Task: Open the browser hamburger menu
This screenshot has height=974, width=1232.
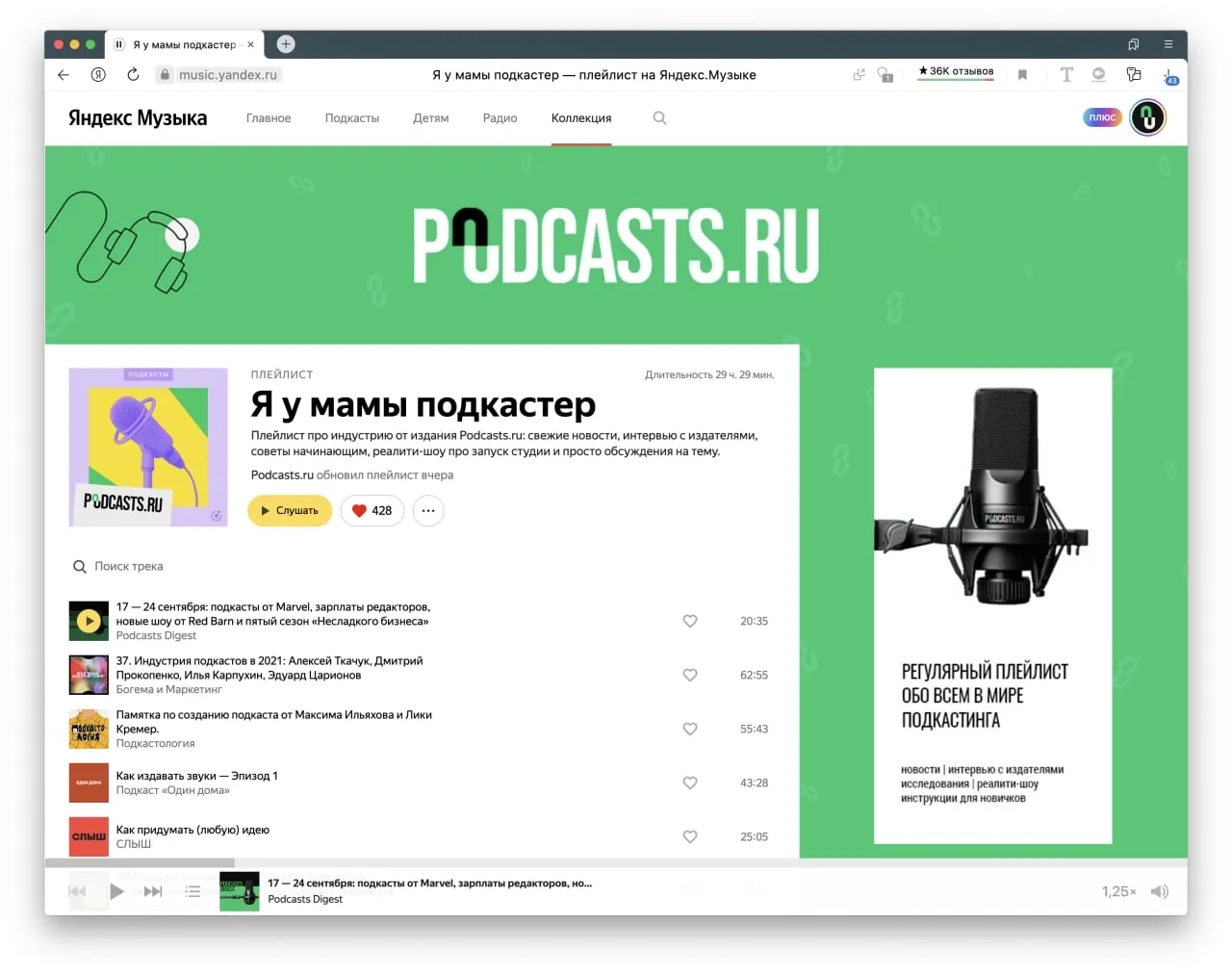Action: coord(1168,44)
